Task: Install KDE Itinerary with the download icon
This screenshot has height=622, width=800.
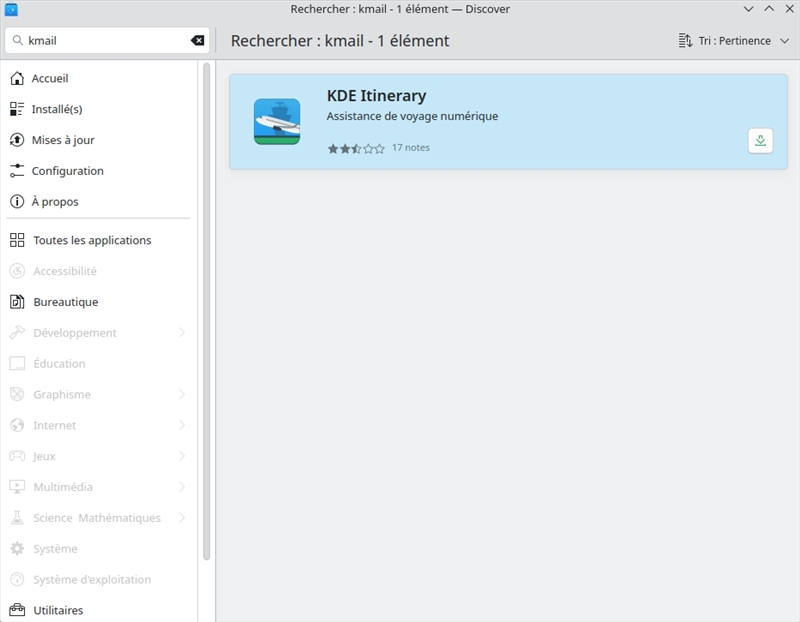Action: tap(760, 140)
